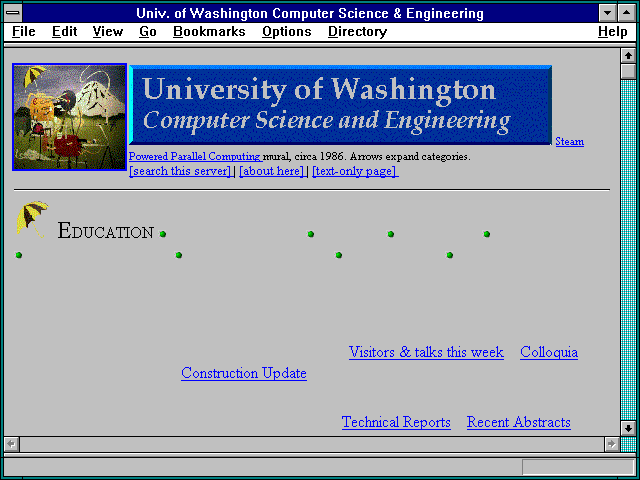Open the about here link
This screenshot has width=640, height=480.
(271, 171)
